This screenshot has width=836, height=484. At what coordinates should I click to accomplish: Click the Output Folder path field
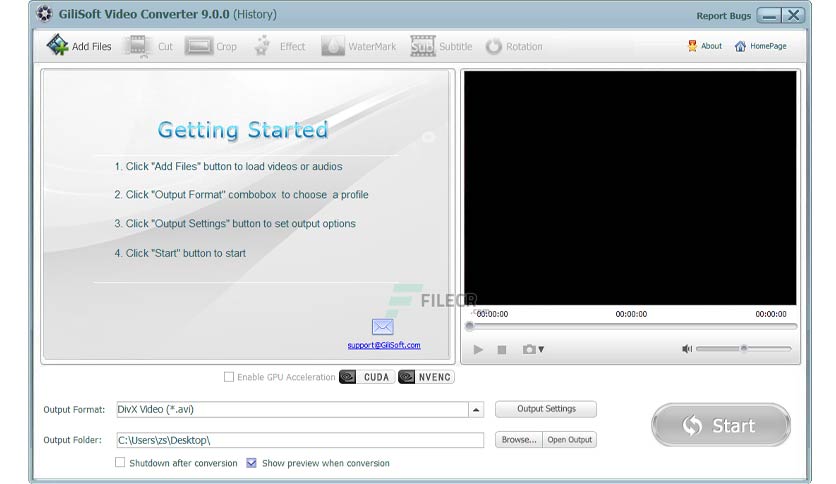[300, 440]
